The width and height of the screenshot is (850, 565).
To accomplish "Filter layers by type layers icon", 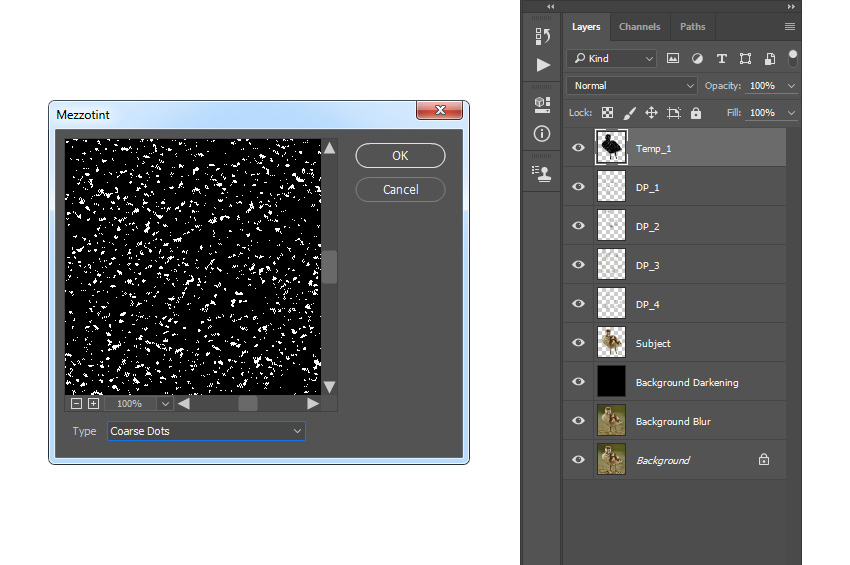I will 722,59.
